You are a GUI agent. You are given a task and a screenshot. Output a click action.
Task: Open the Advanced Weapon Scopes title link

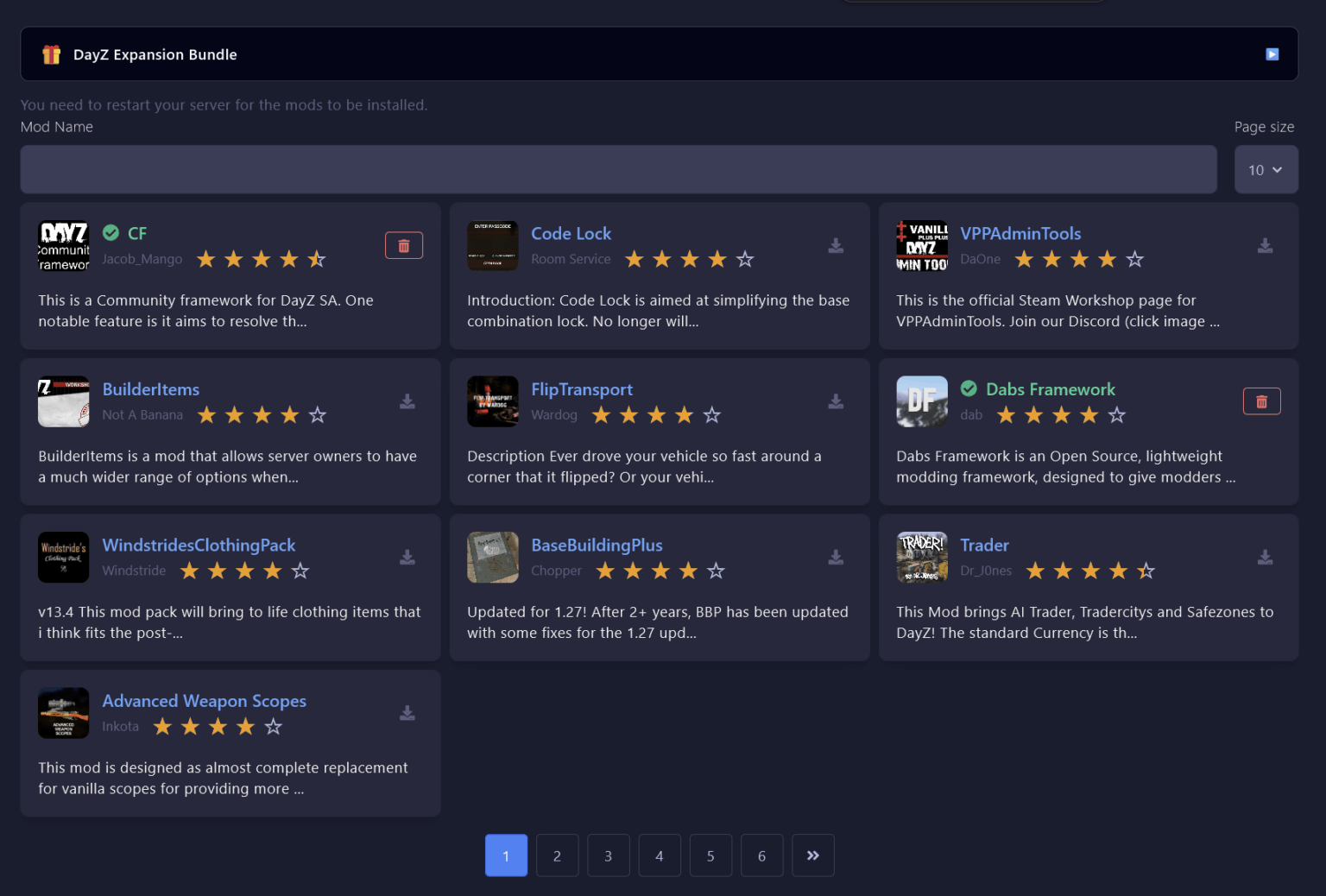pyautogui.click(x=204, y=701)
